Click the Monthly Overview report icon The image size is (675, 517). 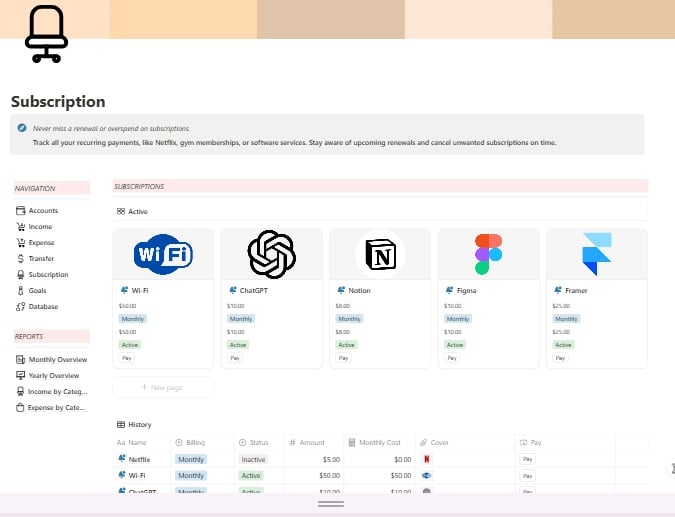tap(20, 359)
